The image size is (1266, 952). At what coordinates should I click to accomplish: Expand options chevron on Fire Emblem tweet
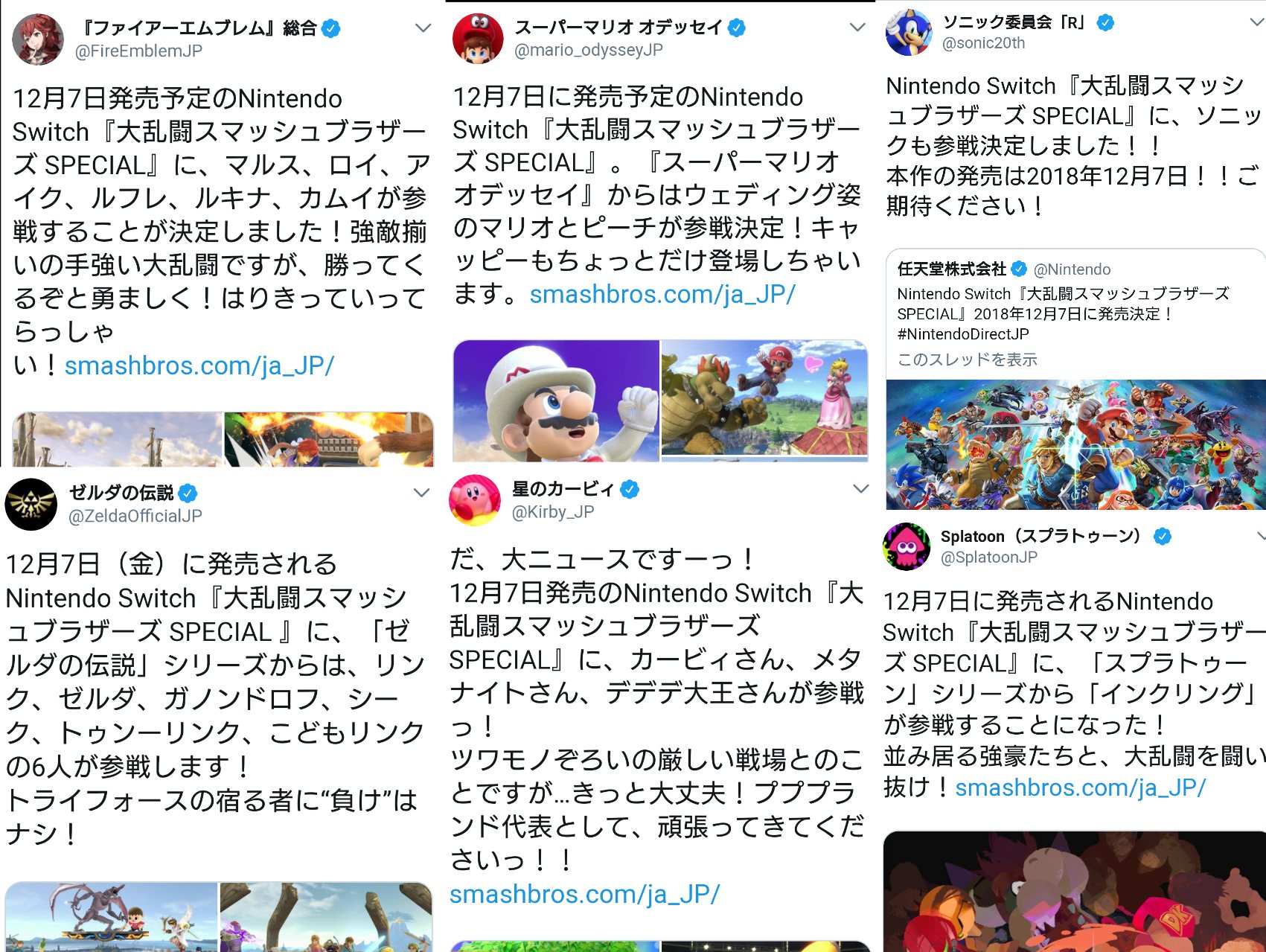423,28
